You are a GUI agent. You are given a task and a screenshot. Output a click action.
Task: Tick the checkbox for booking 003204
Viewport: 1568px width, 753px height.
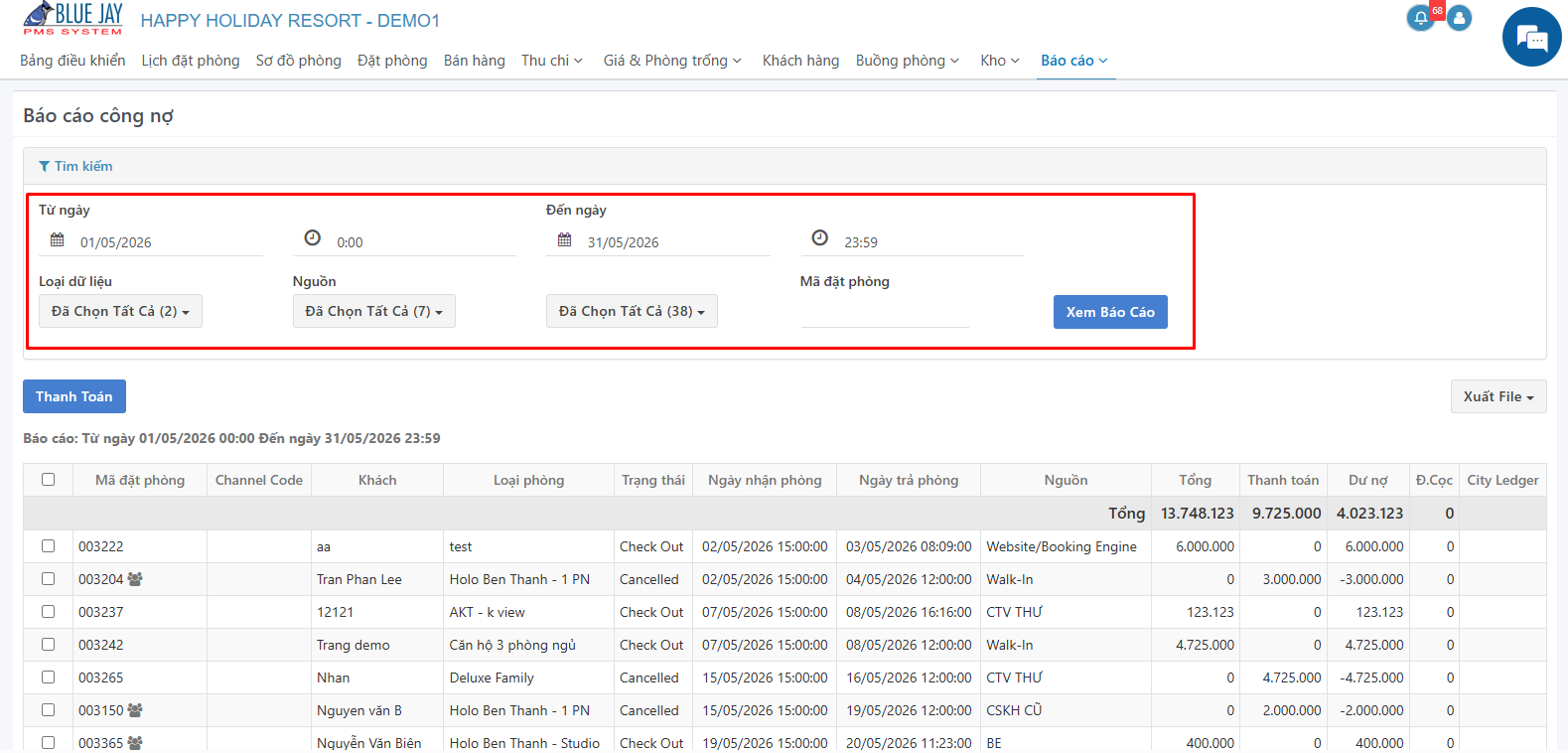[48, 578]
